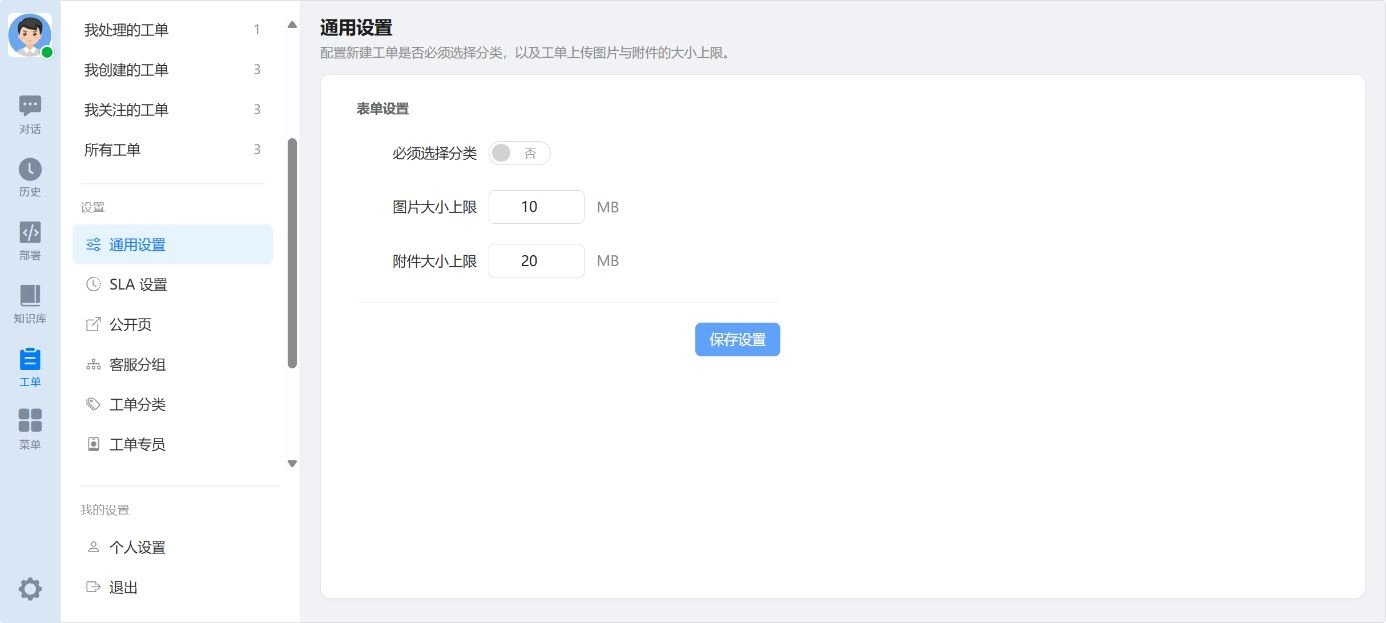
Task: Click the 必须选择分类 label
Action: coord(434,153)
